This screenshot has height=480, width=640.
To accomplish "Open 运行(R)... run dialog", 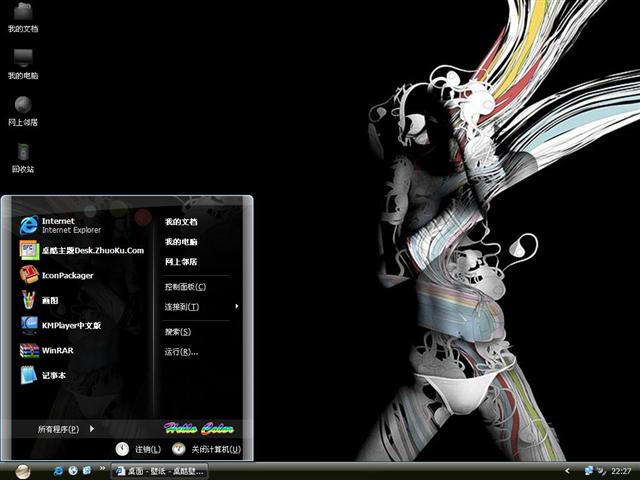I will pos(182,351).
